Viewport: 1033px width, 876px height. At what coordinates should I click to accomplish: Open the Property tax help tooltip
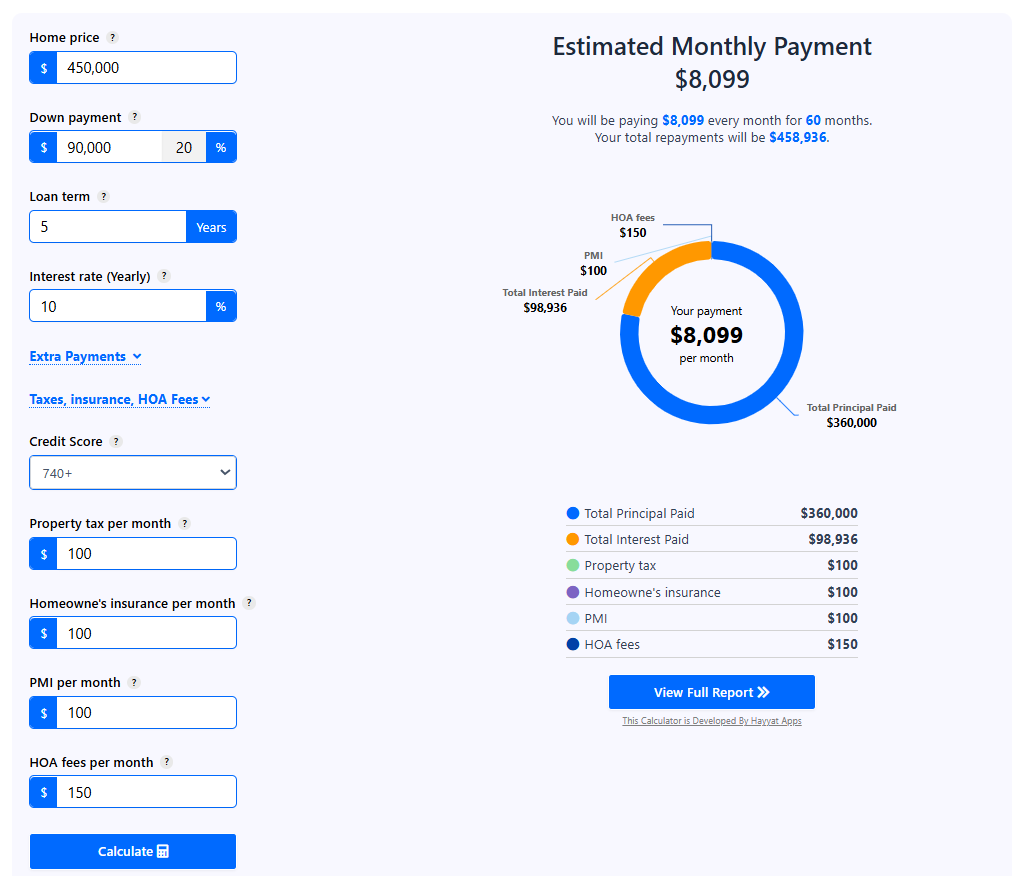point(183,523)
